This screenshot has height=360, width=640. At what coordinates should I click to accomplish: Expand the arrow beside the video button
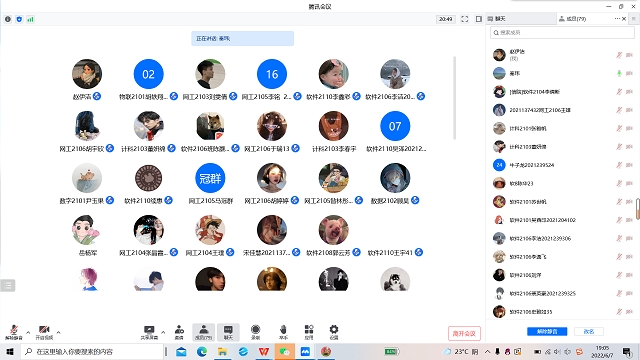pyautogui.click(x=59, y=332)
